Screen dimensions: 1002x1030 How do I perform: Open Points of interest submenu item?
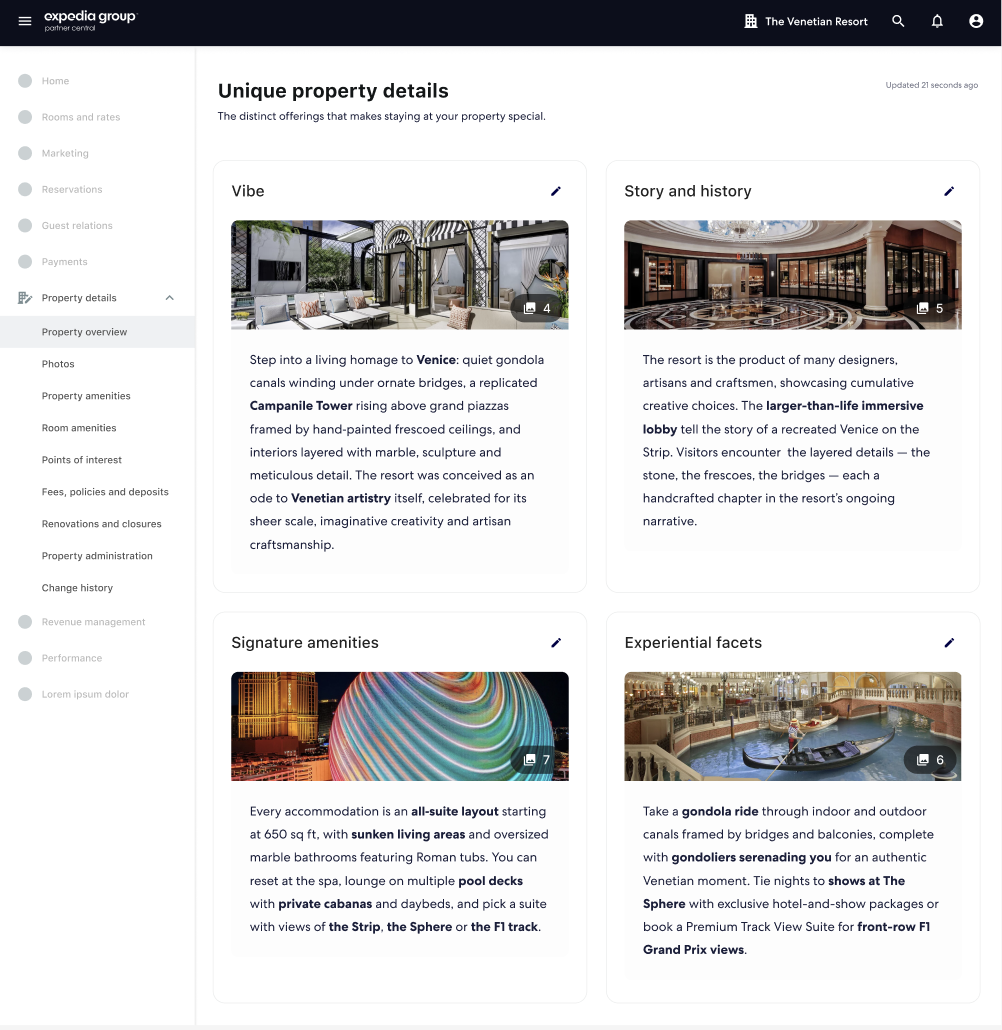(81, 460)
